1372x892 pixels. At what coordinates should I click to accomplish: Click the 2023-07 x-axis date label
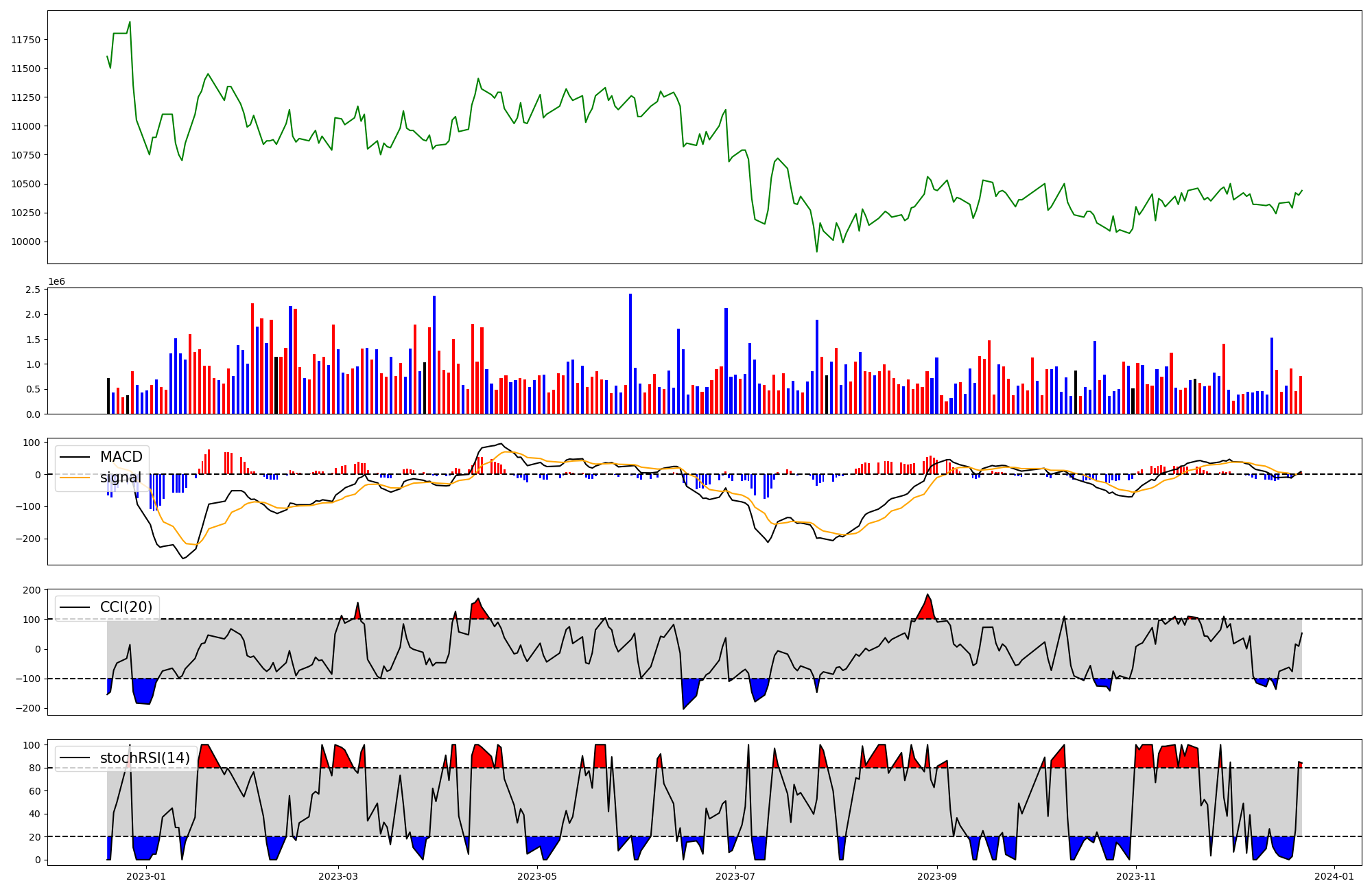click(x=735, y=876)
